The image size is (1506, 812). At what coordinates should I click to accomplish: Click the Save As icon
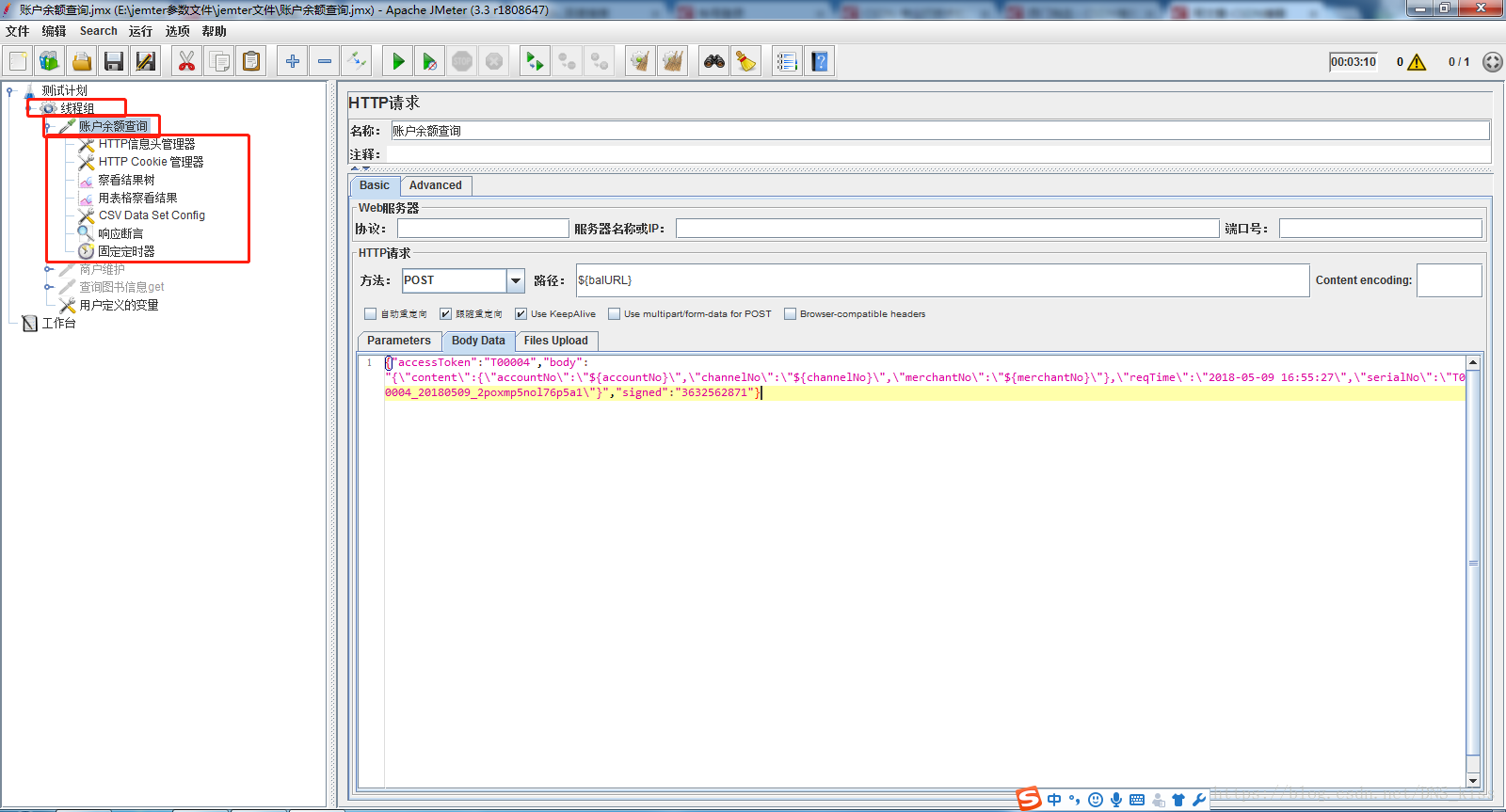click(146, 61)
